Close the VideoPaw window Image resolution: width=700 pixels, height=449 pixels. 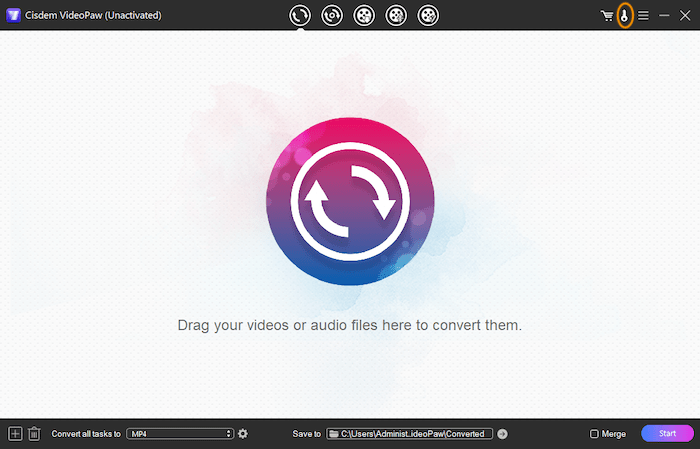[x=685, y=16]
